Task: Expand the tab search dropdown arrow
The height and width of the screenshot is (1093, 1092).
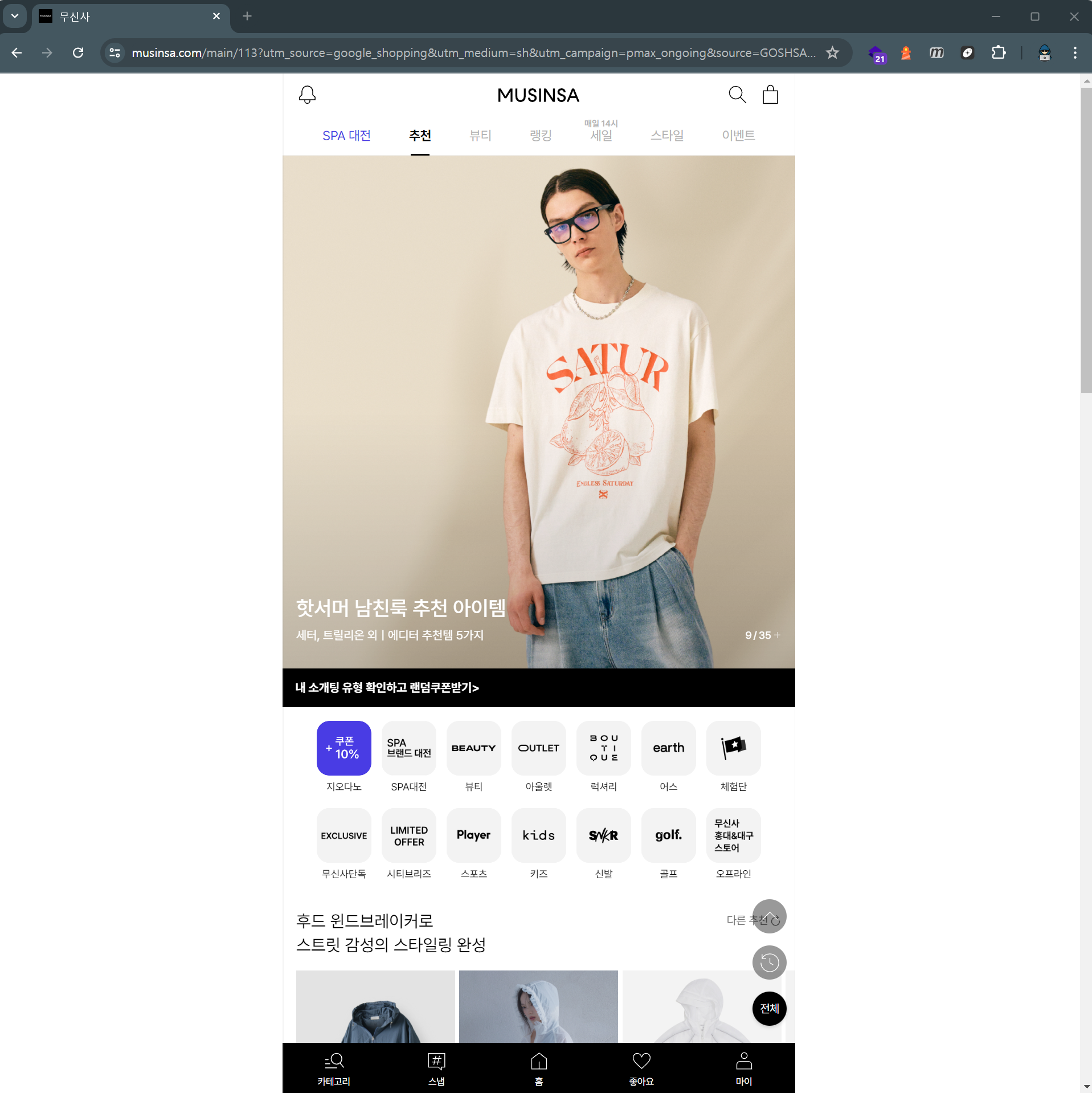Action: tap(15, 16)
